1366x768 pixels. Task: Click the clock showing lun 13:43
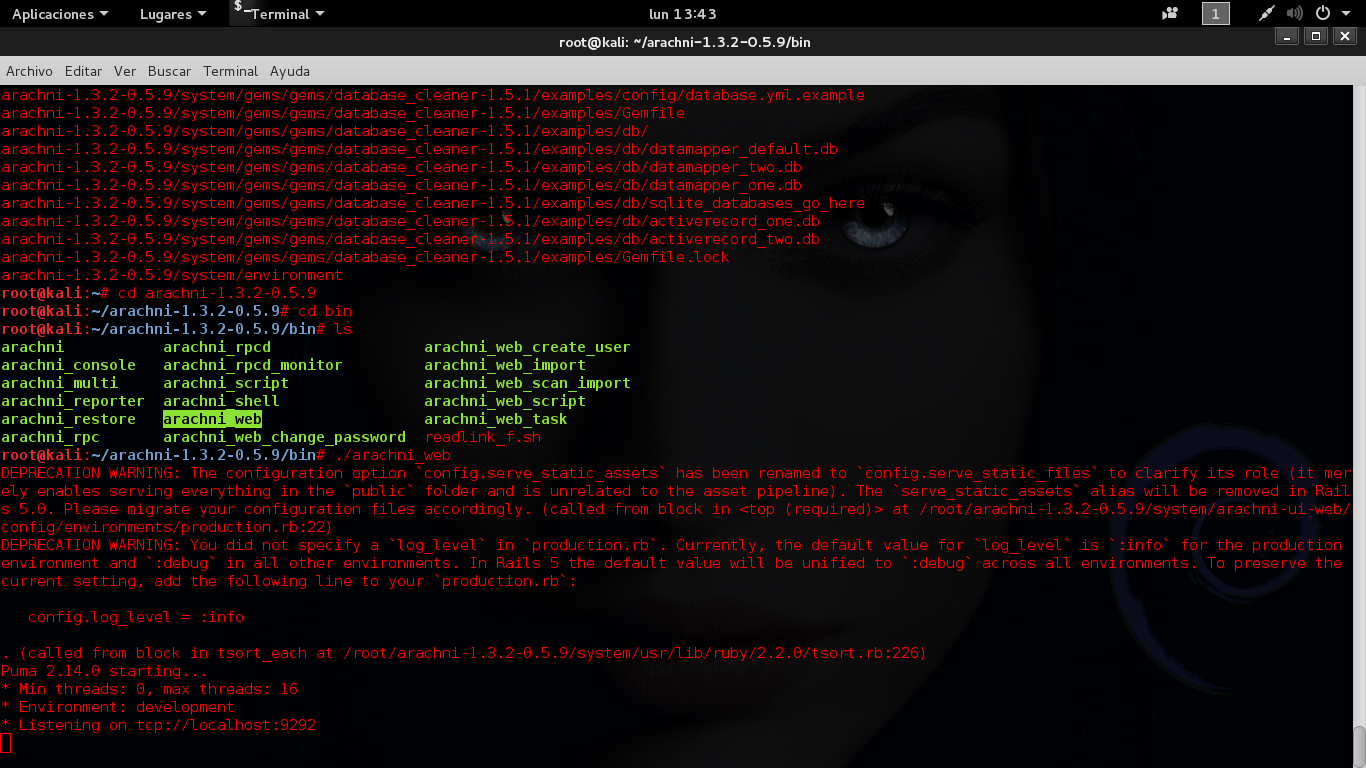tap(683, 14)
